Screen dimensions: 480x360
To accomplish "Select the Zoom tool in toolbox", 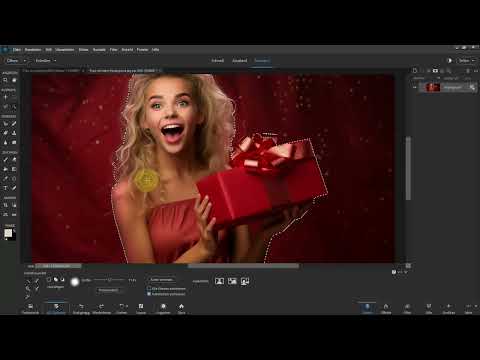I will (5, 80).
